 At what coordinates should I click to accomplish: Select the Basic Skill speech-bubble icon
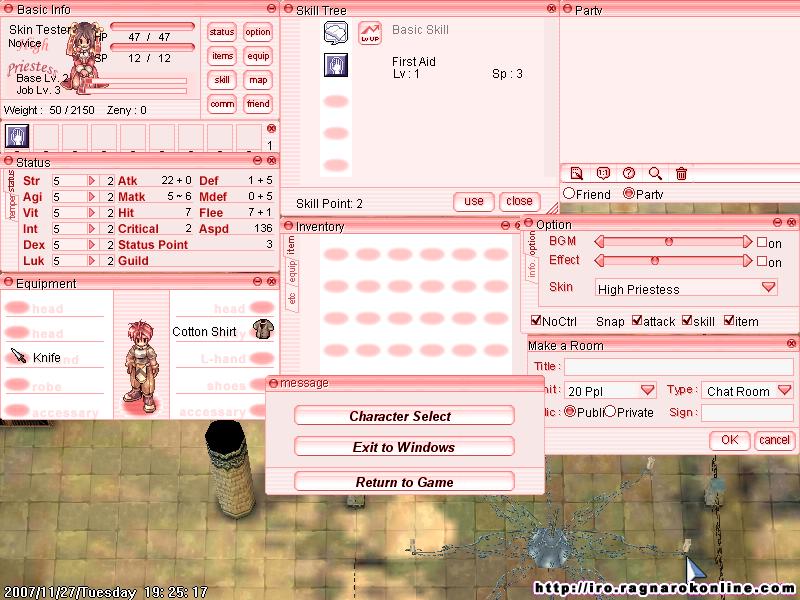(x=336, y=33)
